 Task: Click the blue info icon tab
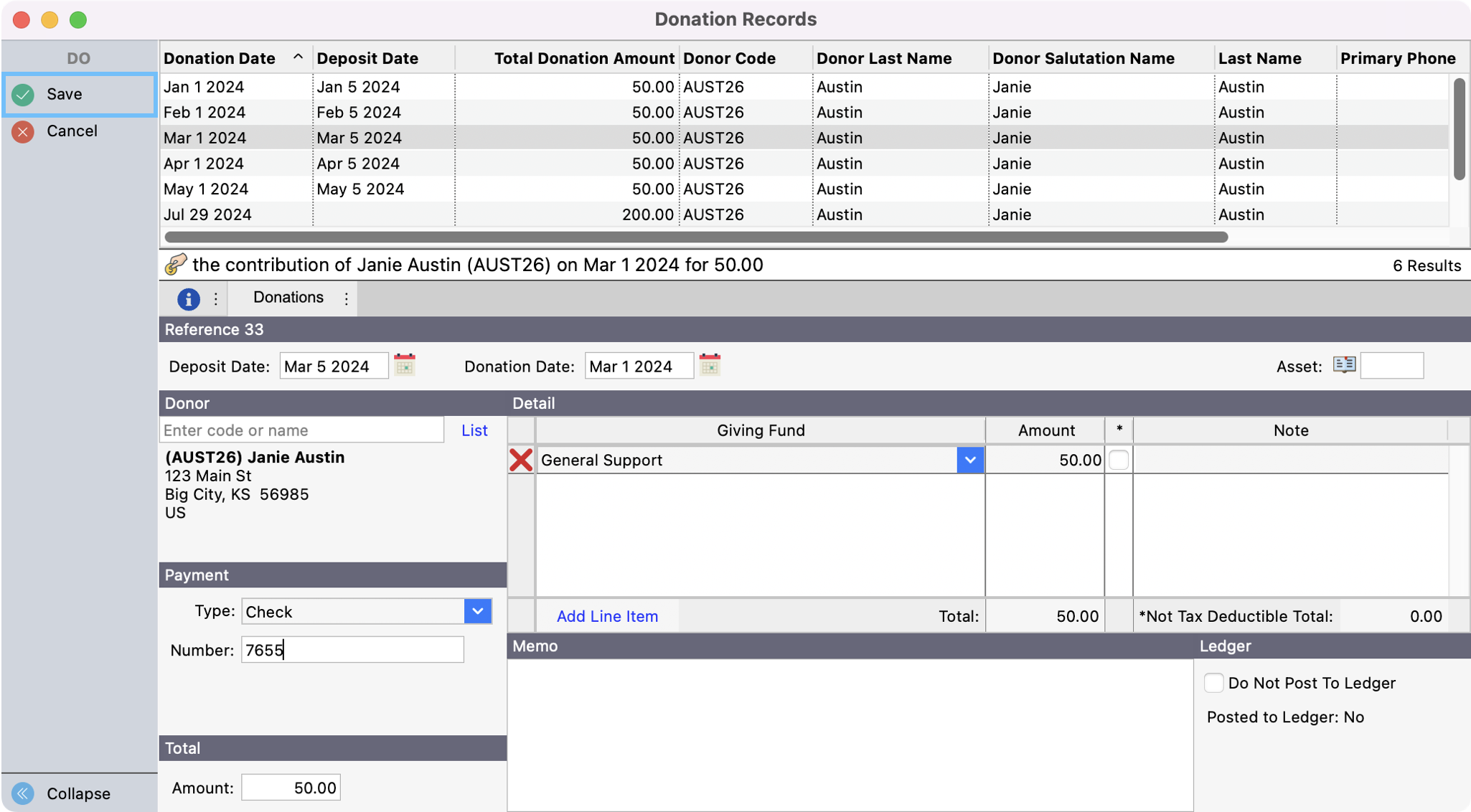pos(189,298)
